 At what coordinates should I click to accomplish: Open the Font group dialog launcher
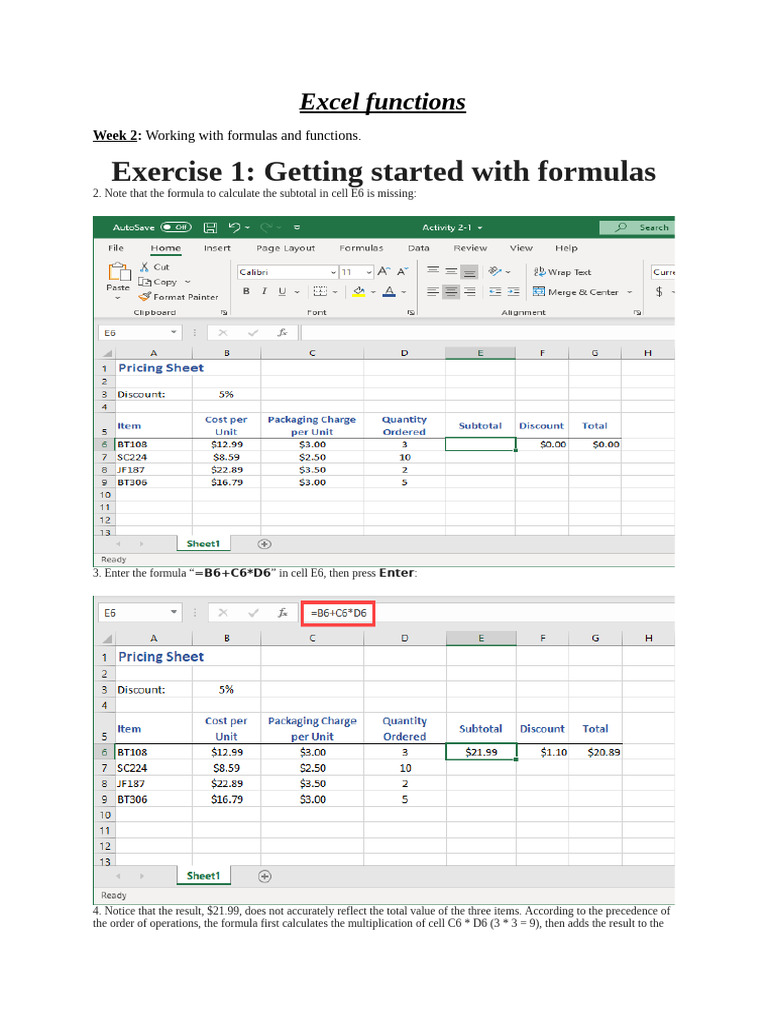411,312
